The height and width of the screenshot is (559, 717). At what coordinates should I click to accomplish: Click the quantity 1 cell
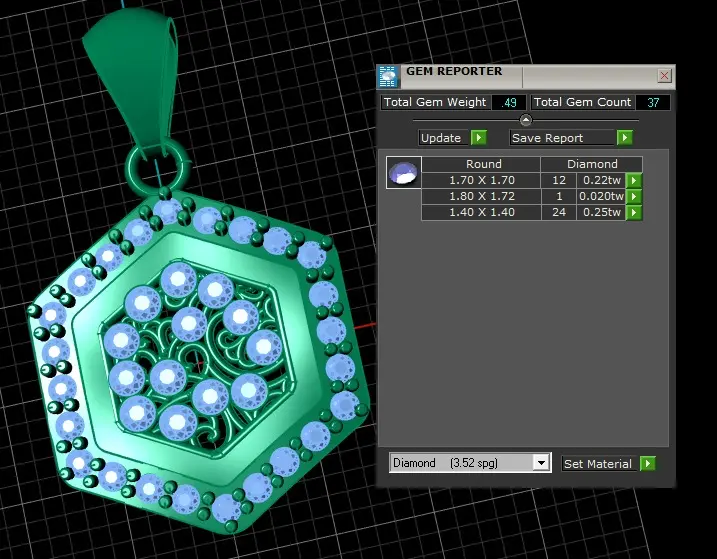click(559, 196)
